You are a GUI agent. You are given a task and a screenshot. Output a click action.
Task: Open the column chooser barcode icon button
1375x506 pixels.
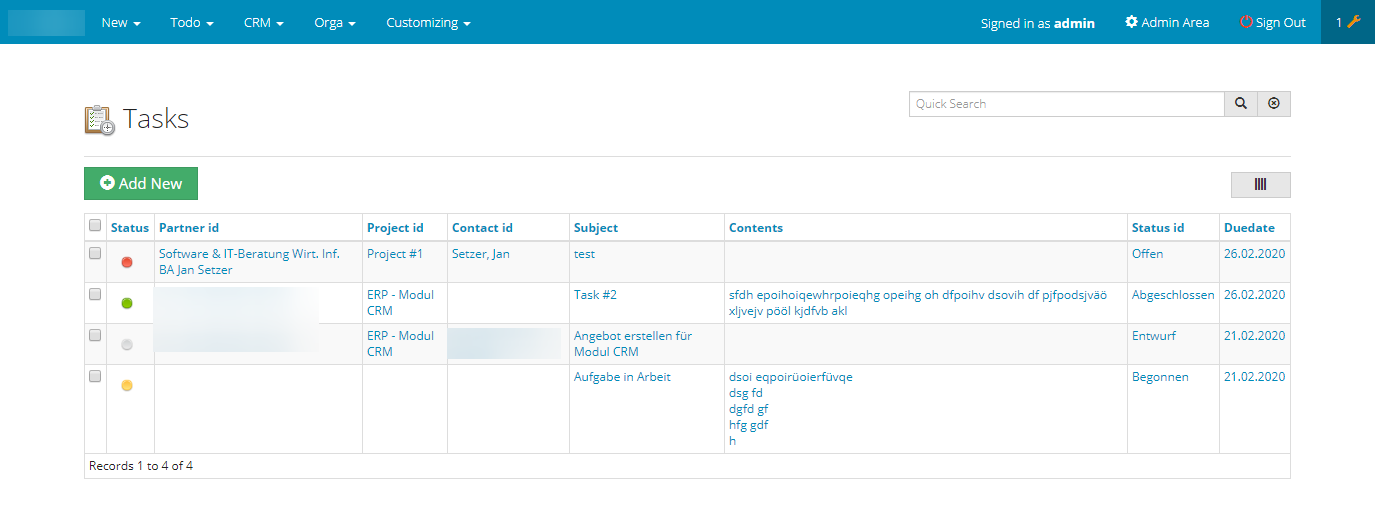point(1260,184)
